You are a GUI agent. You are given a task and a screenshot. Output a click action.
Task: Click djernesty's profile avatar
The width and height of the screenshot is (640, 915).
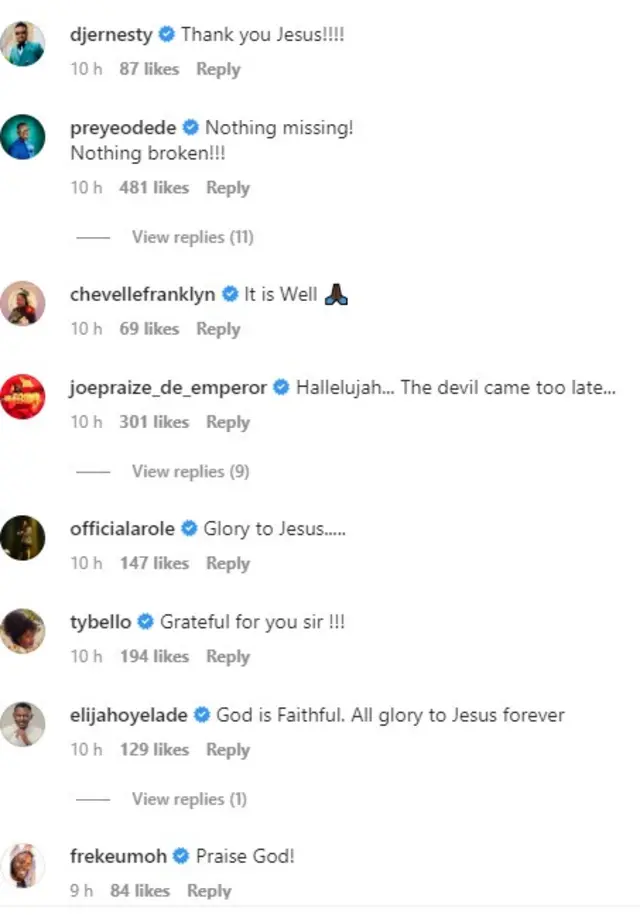23,45
